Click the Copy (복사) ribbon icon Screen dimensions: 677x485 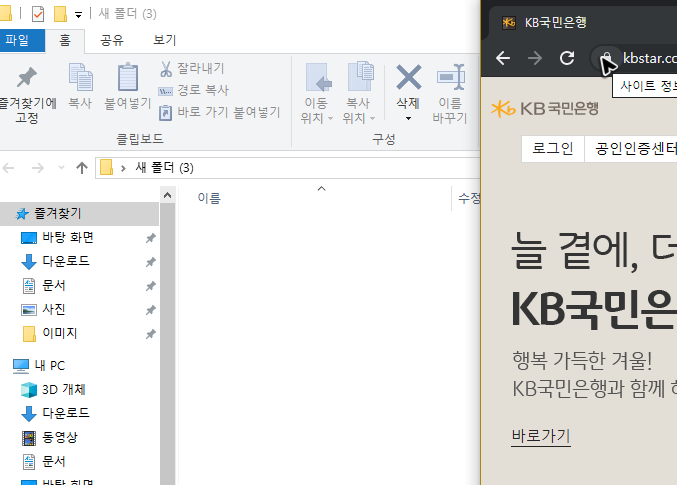tap(81, 77)
